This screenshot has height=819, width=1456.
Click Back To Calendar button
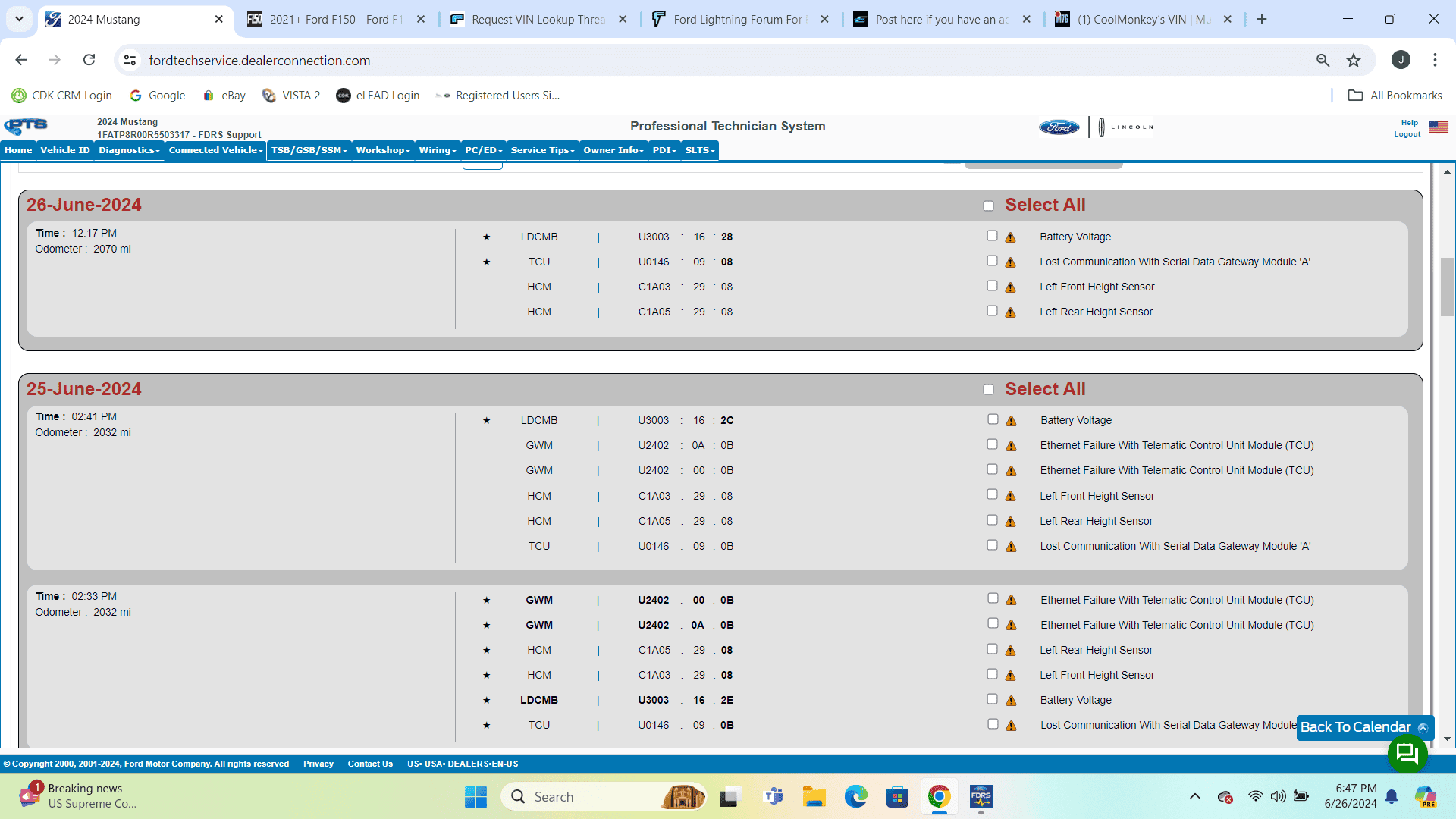point(1365,727)
